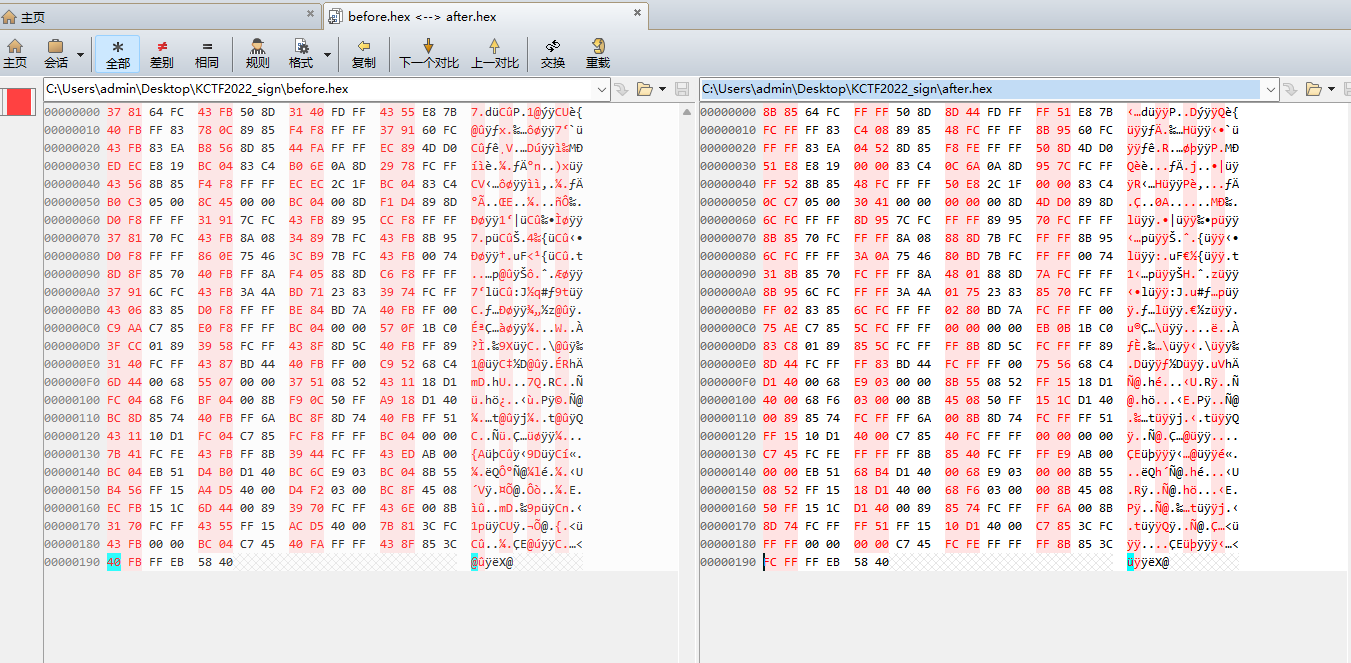The image size is (1351, 663).
Task: Open the before.hex path history dropdown
Action: click(601, 89)
